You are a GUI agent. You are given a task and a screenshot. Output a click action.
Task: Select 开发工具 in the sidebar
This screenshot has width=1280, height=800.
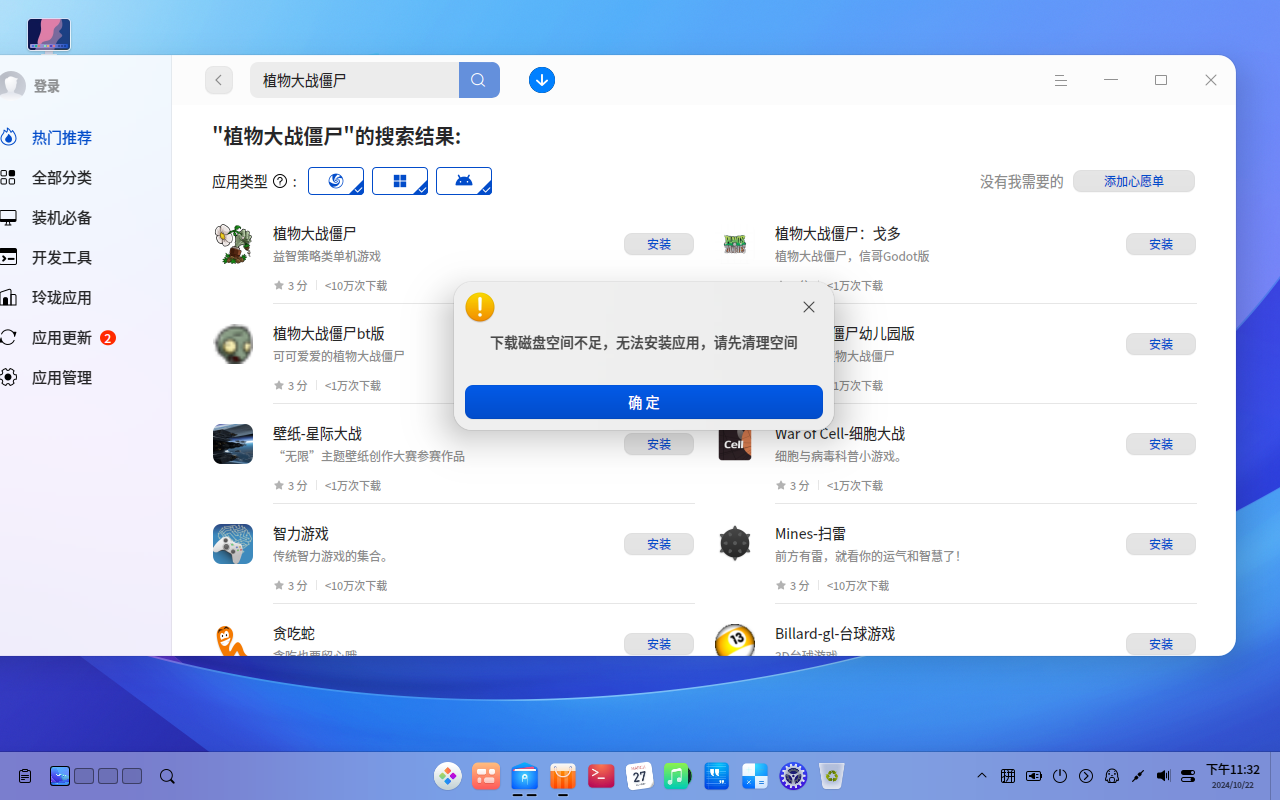click(61, 257)
